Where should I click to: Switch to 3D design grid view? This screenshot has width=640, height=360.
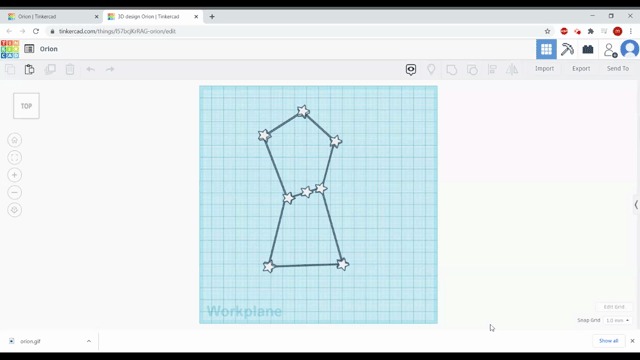[546, 49]
